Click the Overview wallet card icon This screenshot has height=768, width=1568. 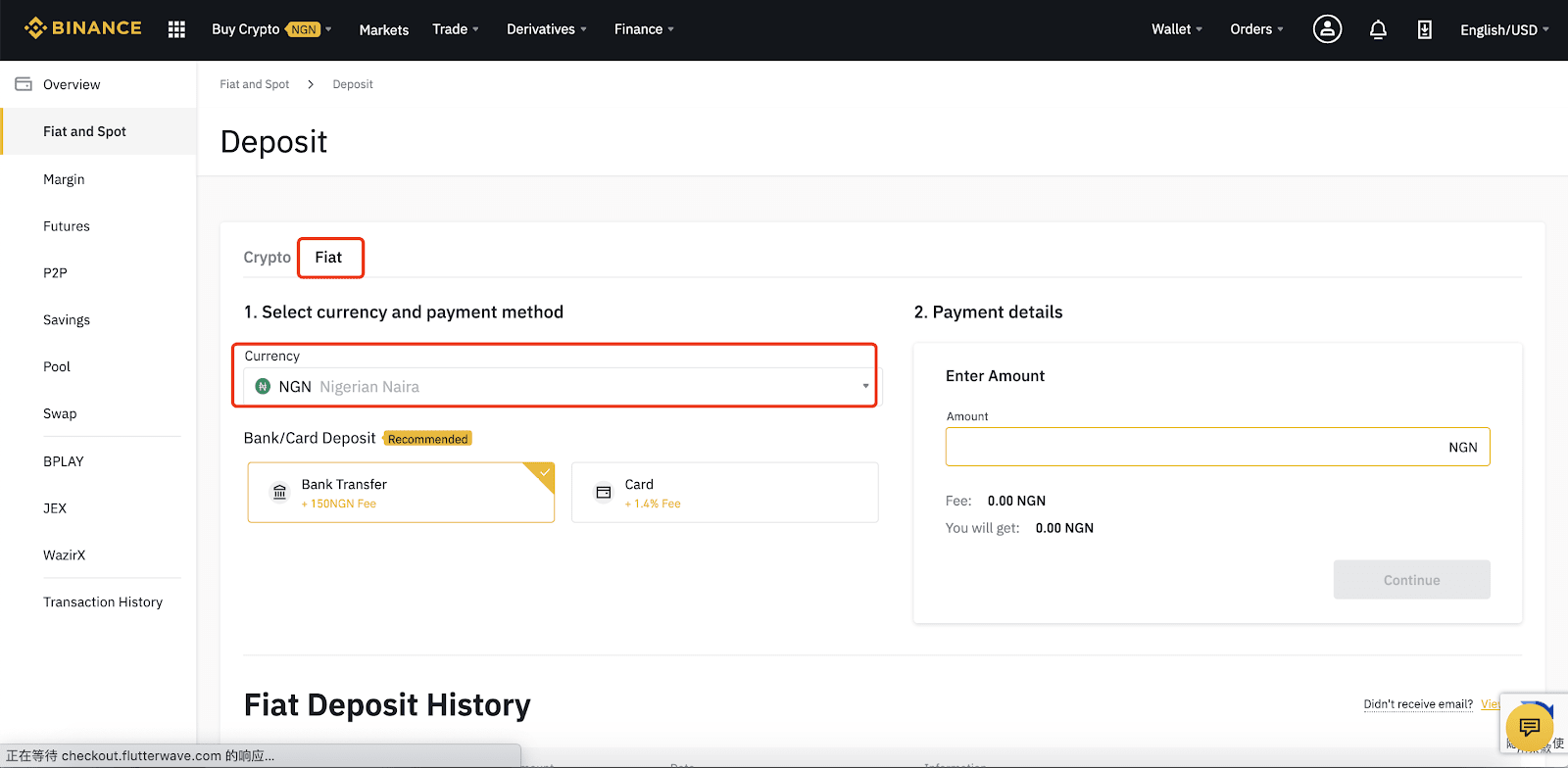click(24, 84)
